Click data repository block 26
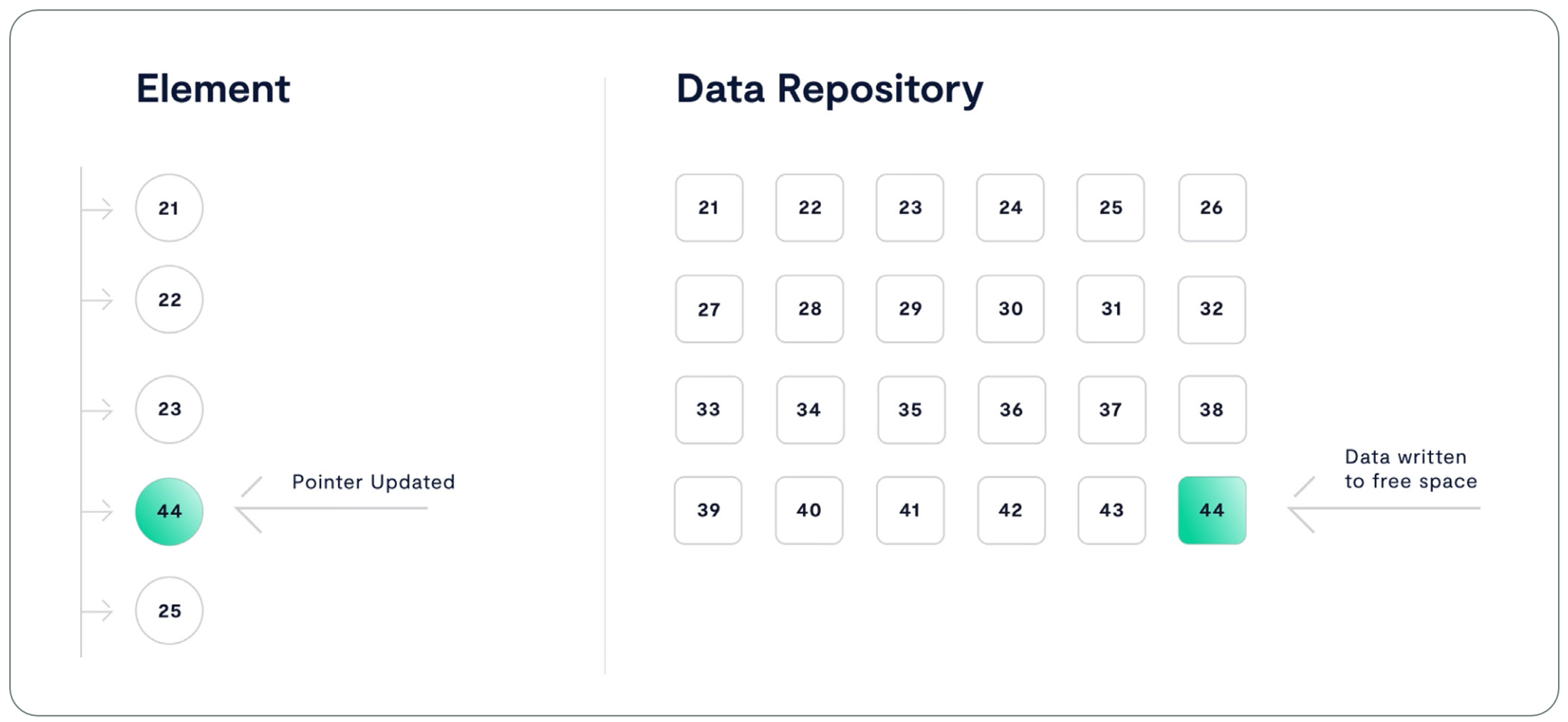The image size is (1568, 722). click(1212, 208)
